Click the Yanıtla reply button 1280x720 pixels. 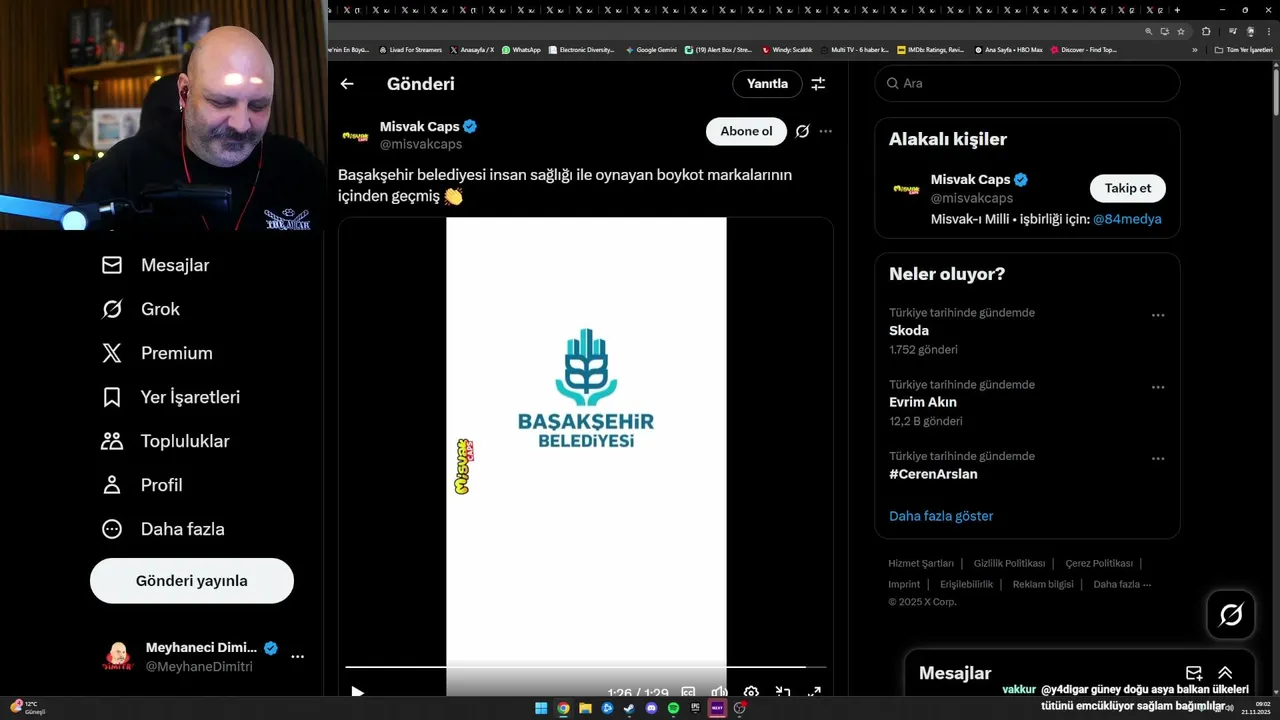point(767,84)
